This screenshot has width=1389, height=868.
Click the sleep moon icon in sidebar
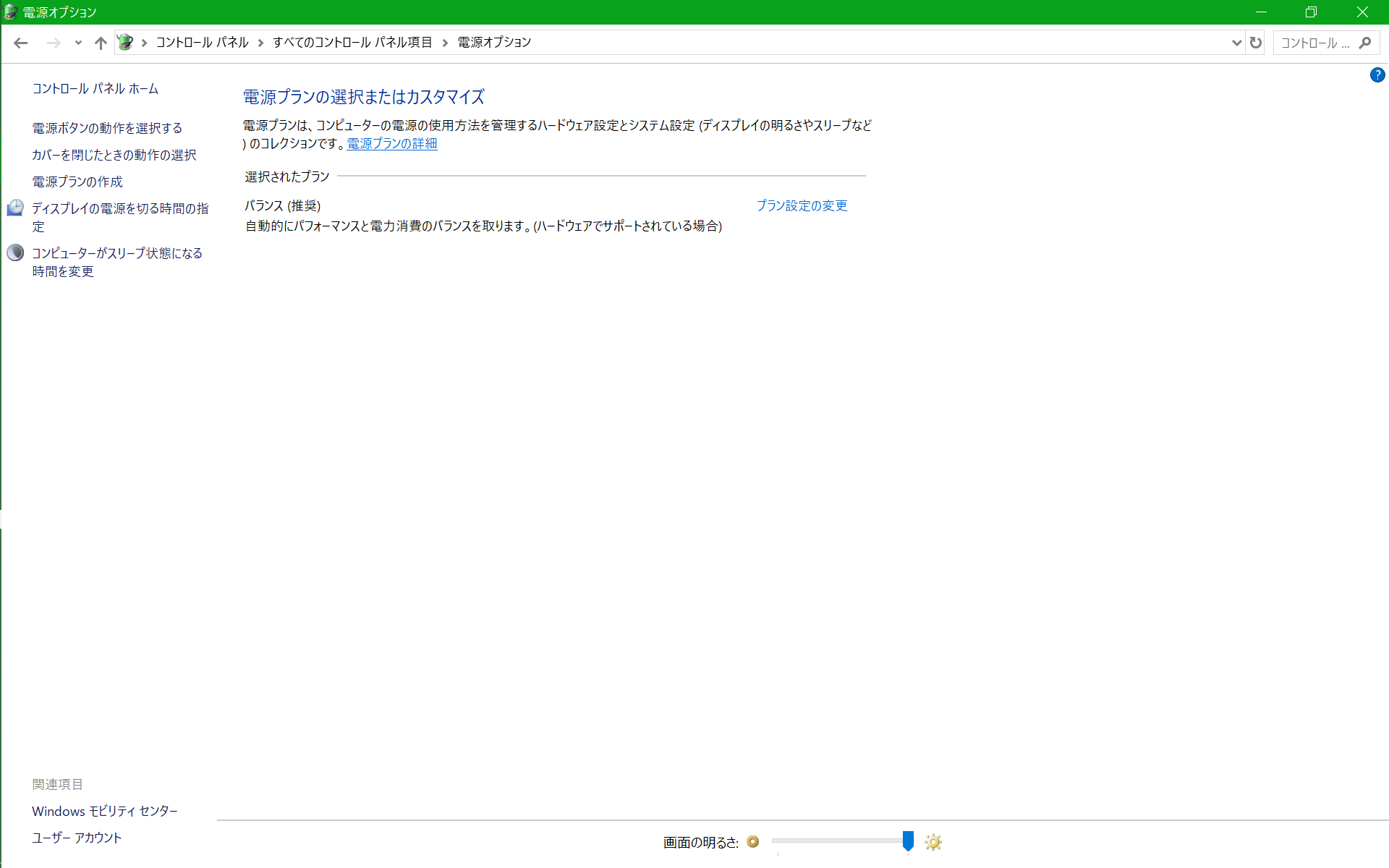point(15,253)
